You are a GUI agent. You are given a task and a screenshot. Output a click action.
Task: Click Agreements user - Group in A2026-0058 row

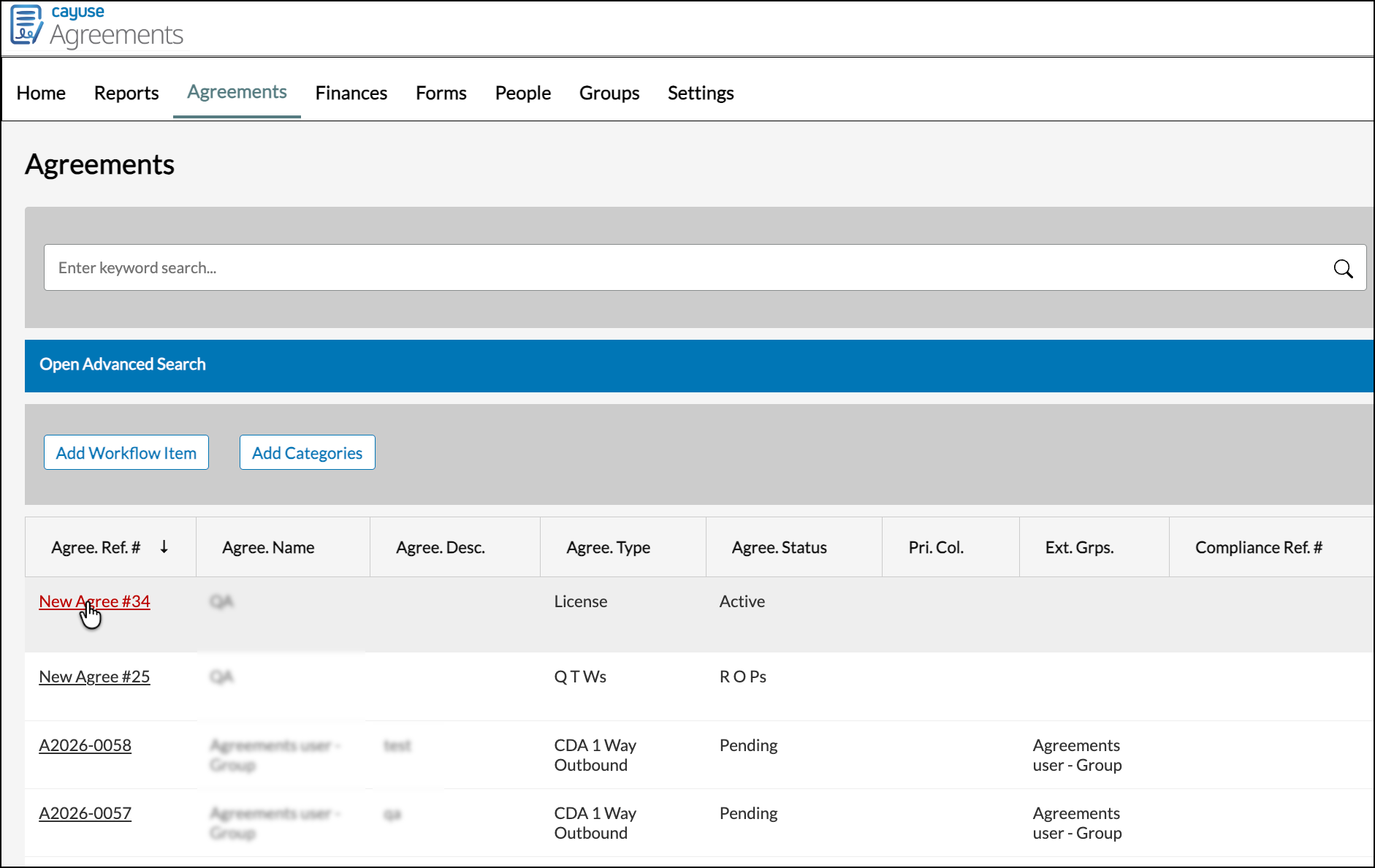coord(1077,755)
